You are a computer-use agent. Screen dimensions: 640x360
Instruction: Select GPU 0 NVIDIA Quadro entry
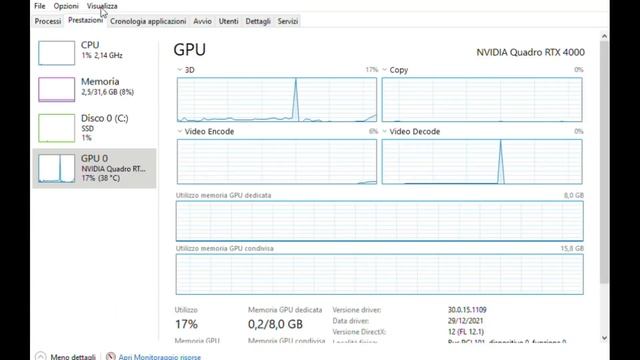click(x=94, y=168)
